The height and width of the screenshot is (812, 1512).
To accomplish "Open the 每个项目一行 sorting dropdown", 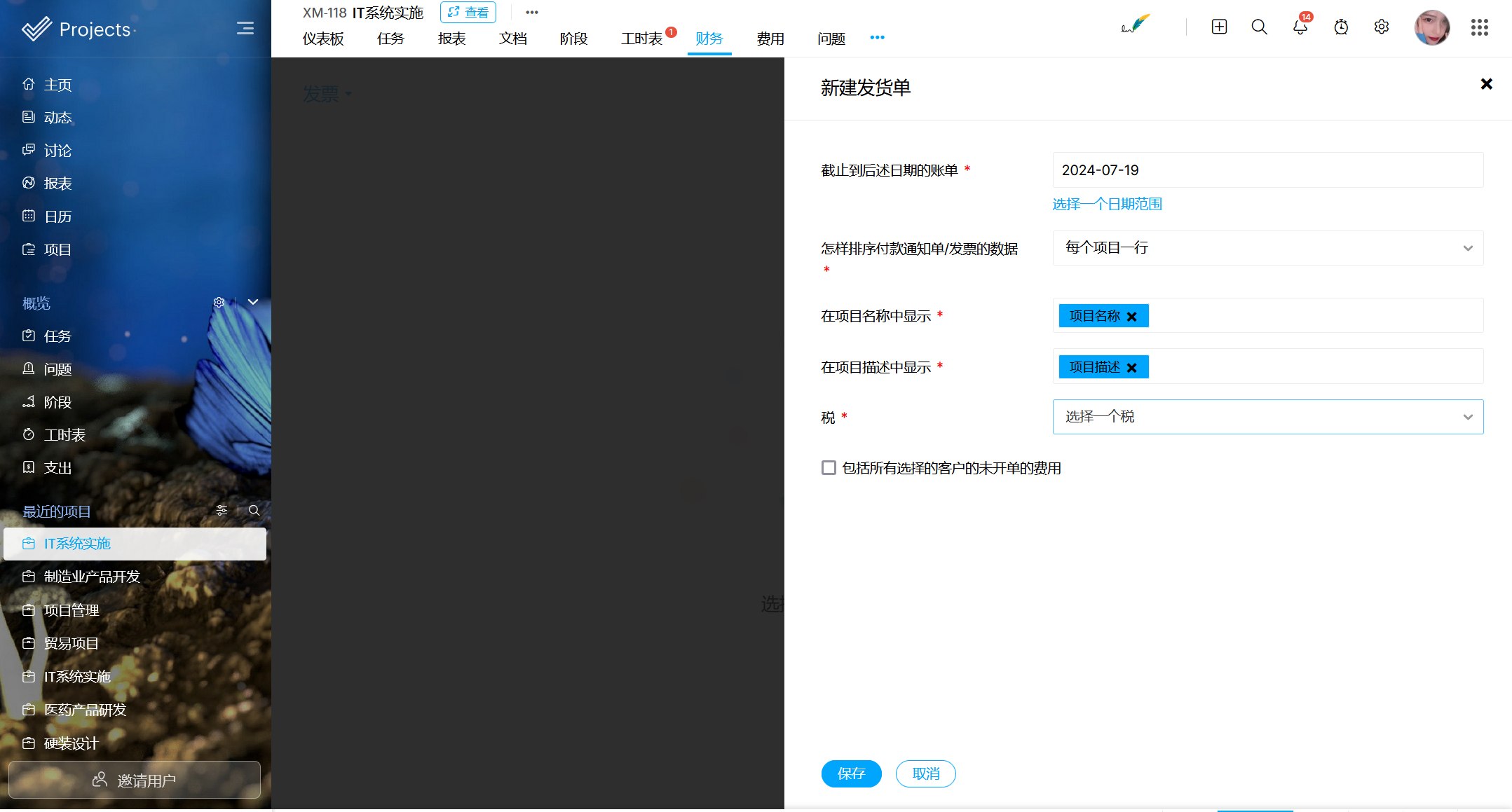I will pyautogui.click(x=1267, y=248).
